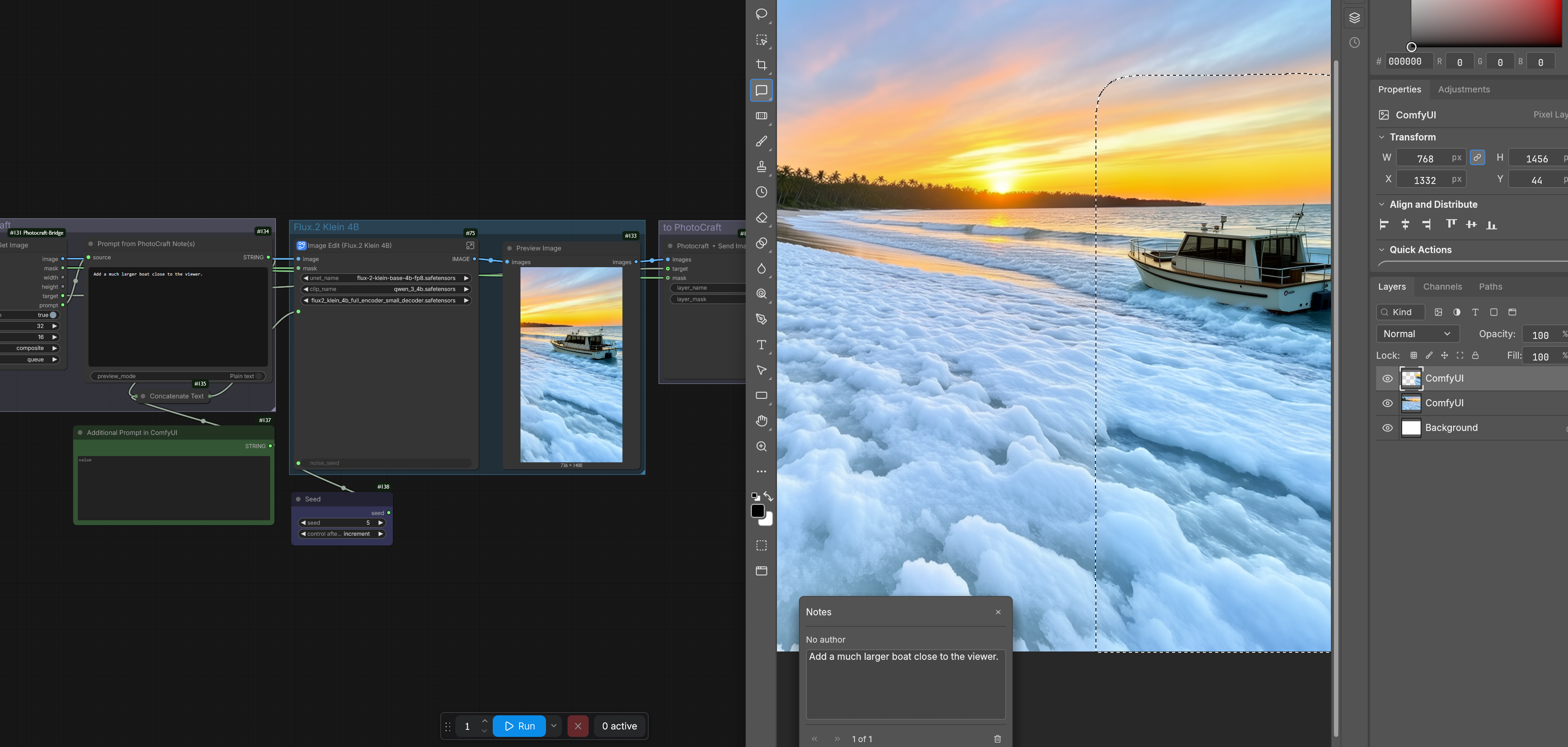Viewport: 1568px width, 747px height.
Task: Click the hex color 000000 field
Action: coord(1409,62)
